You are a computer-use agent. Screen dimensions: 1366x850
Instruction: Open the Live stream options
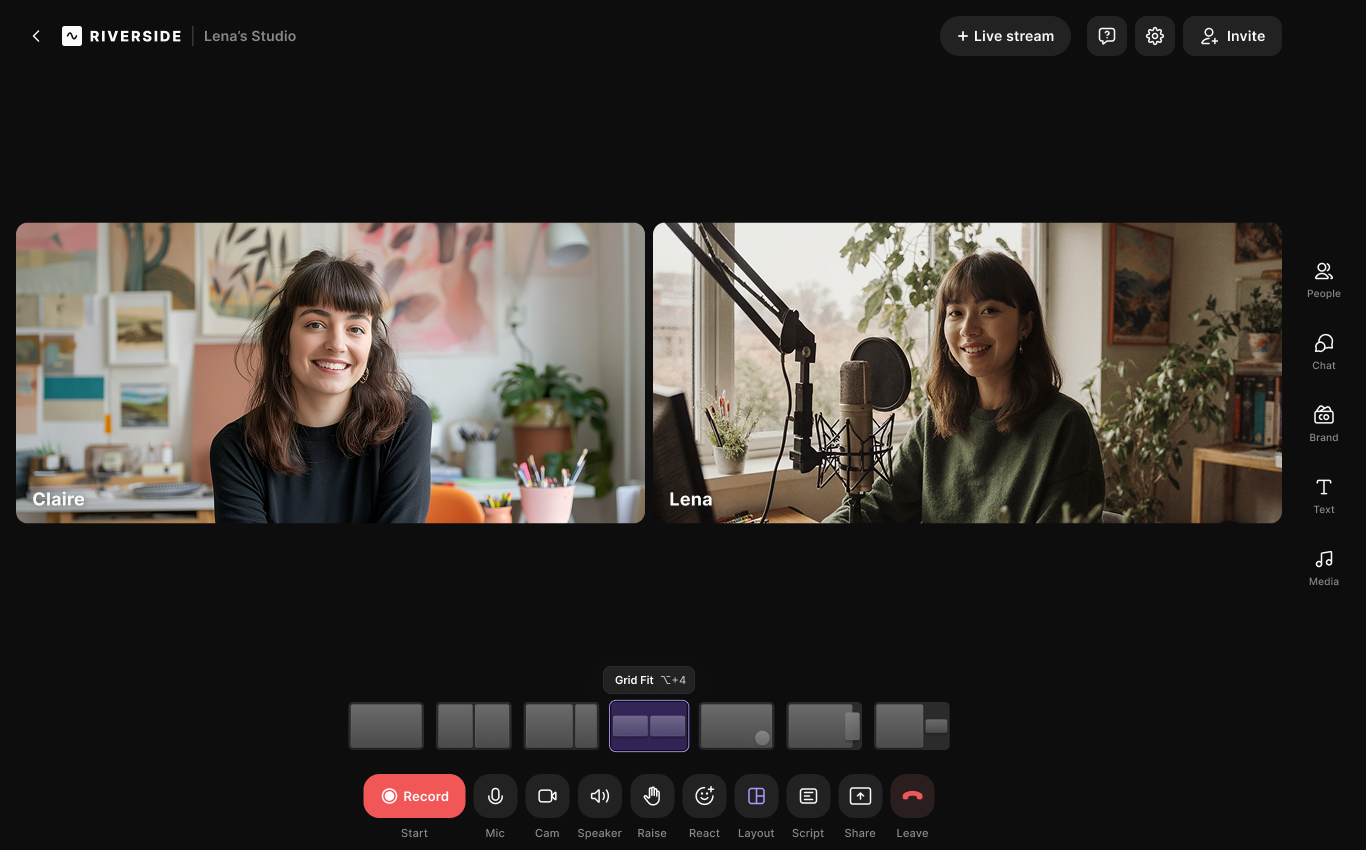[x=1005, y=36]
